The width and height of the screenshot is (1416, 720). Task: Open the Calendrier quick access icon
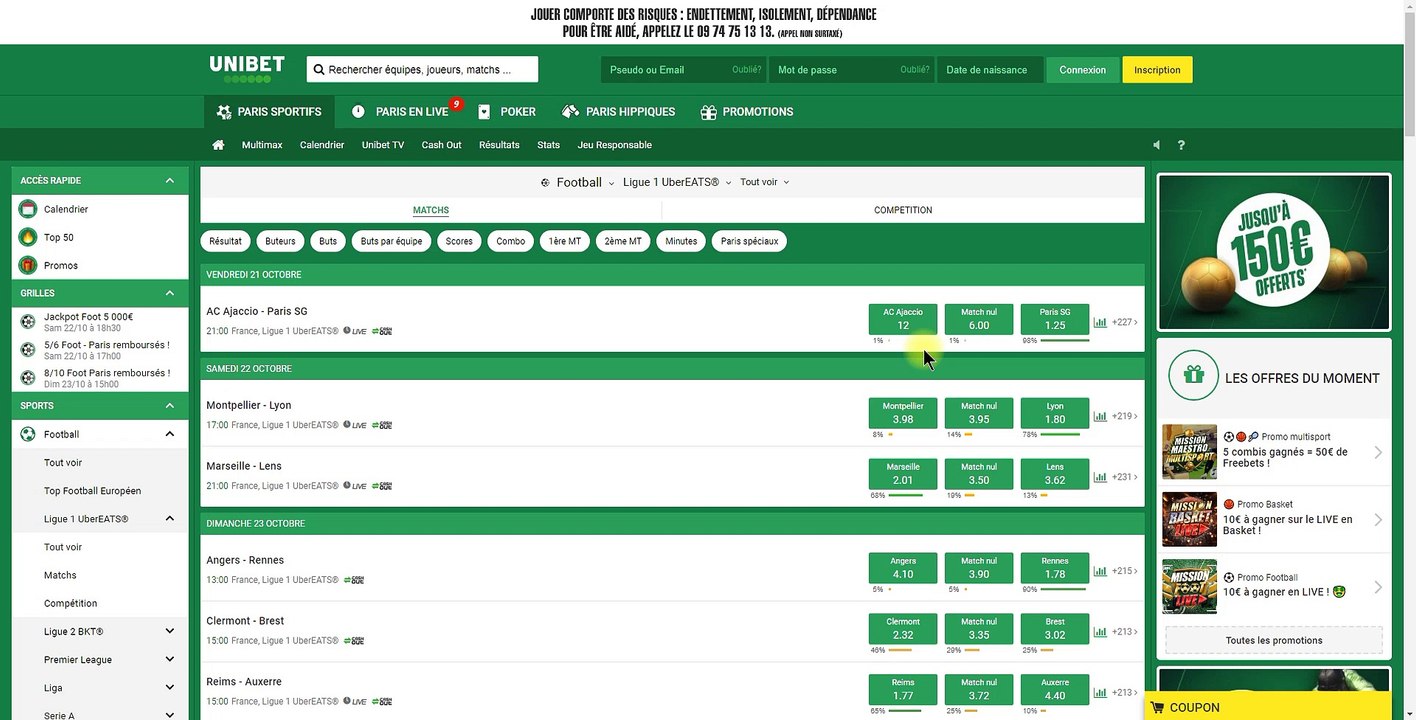coord(28,209)
